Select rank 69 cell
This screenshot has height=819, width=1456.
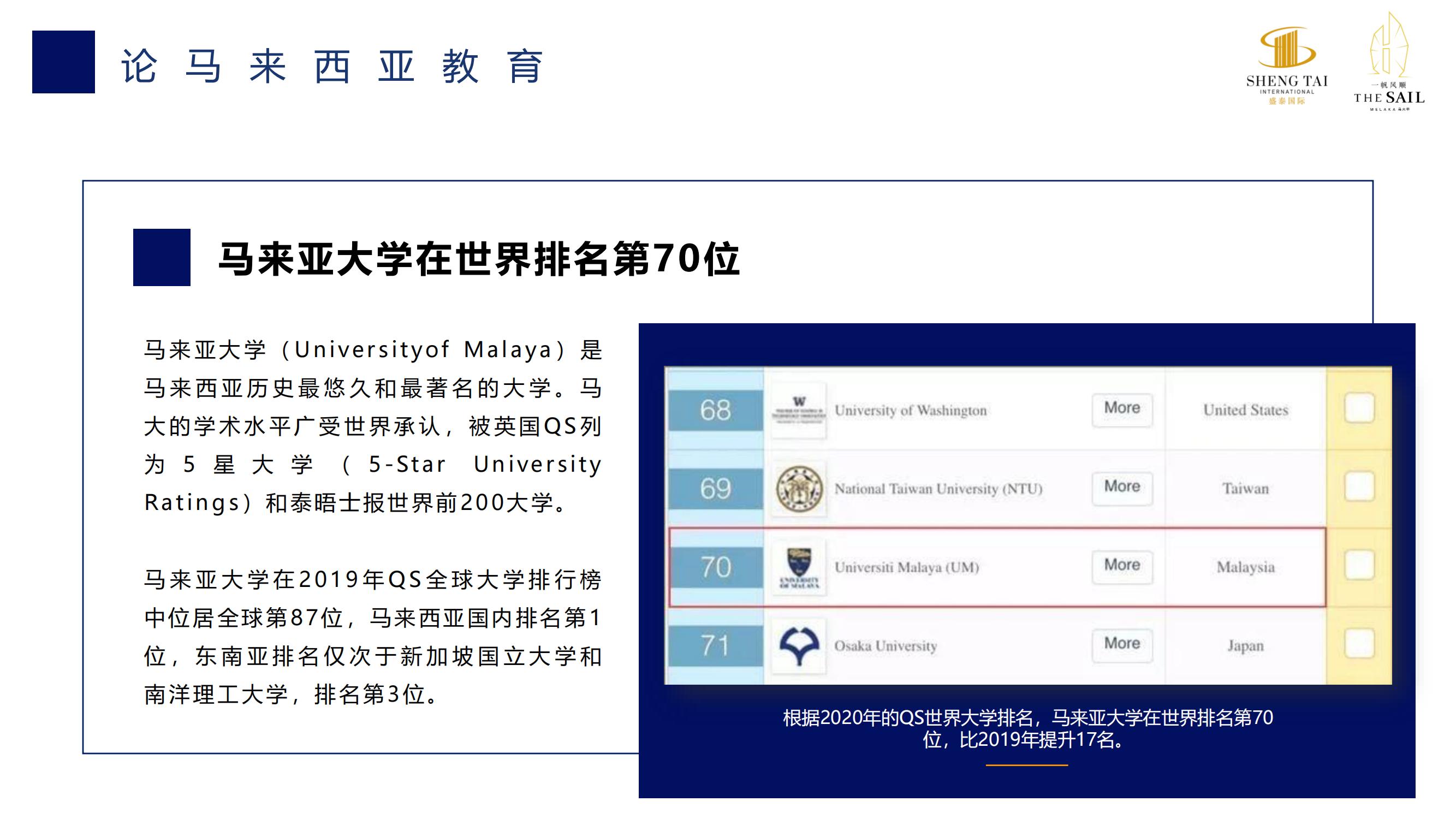pos(715,488)
